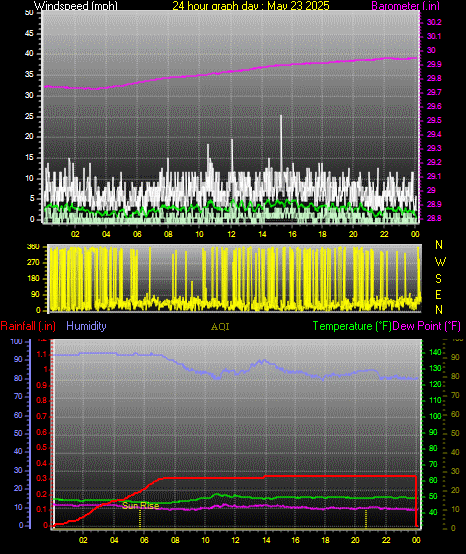The width and height of the screenshot is (466, 554).
Task: Click the "29.9" barometer axis value
Action: pyautogui.click(x=434, y=64)
